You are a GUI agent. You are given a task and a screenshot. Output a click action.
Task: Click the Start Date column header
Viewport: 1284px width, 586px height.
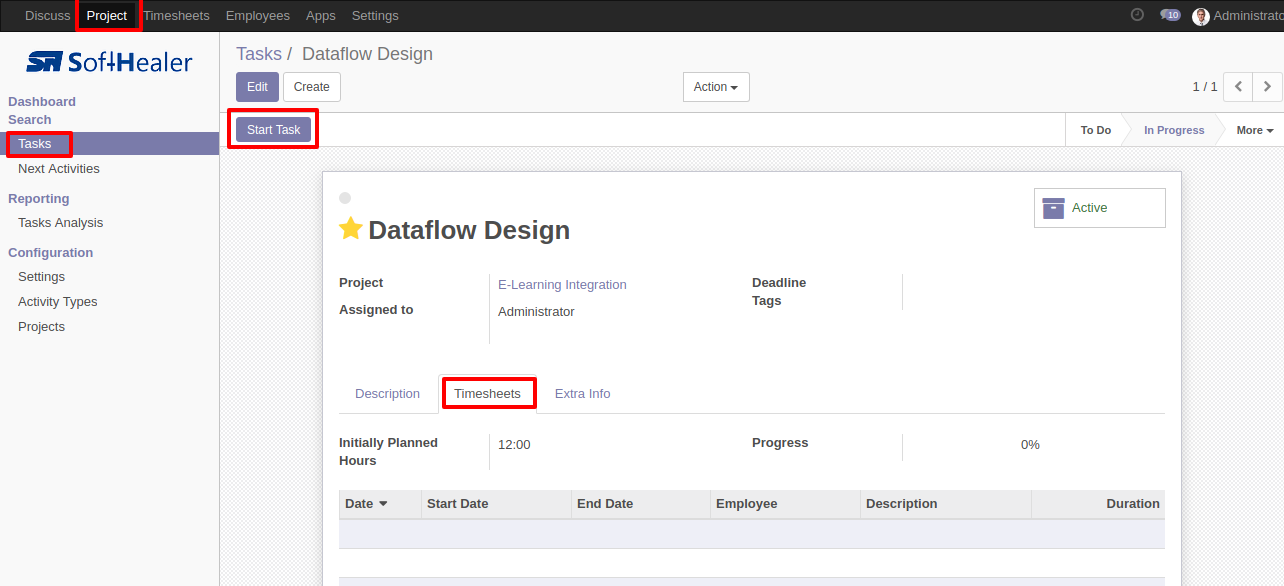496,504
